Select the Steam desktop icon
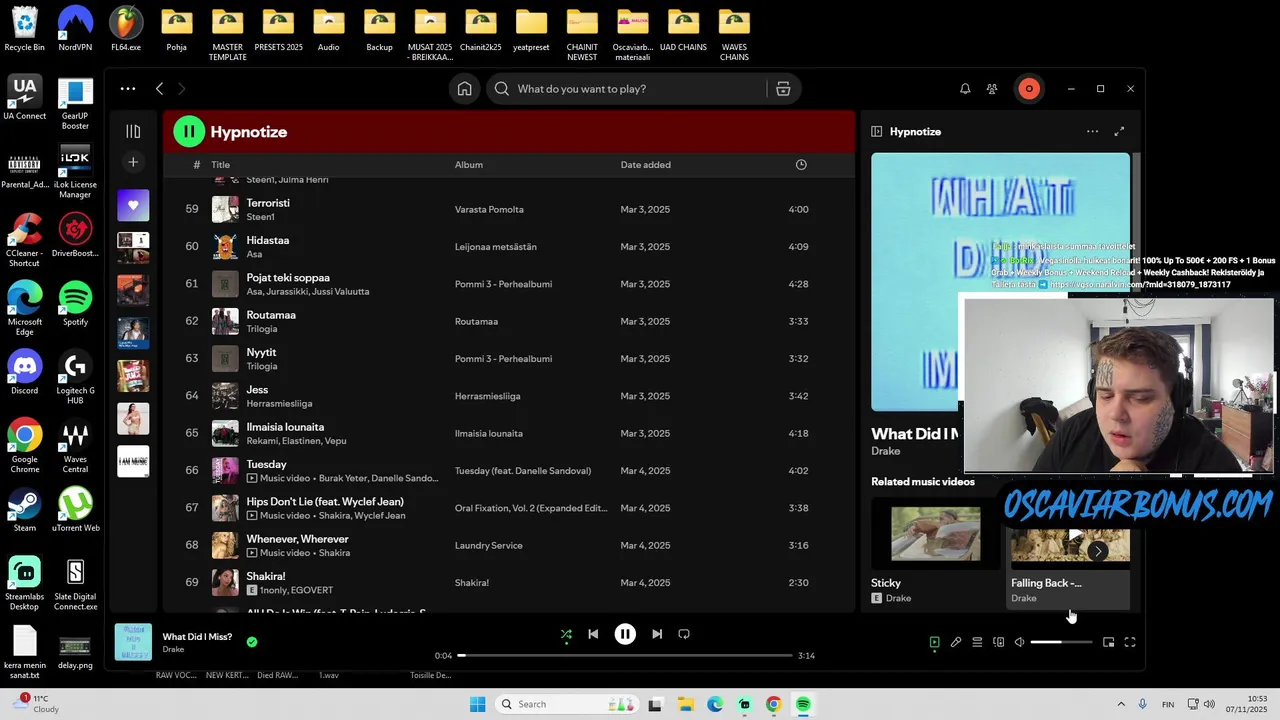1280x720 pixels. click(25, 509)
